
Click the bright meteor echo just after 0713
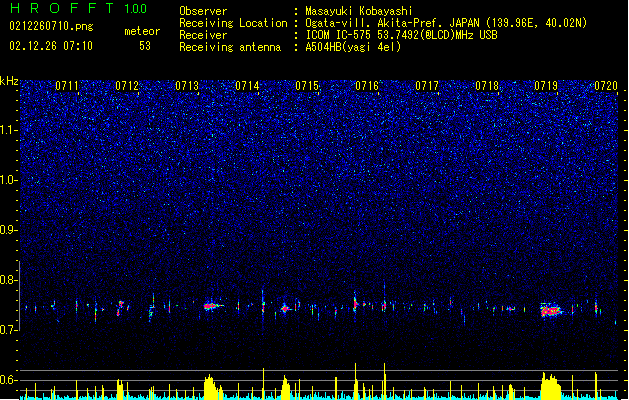pos(211,306)
